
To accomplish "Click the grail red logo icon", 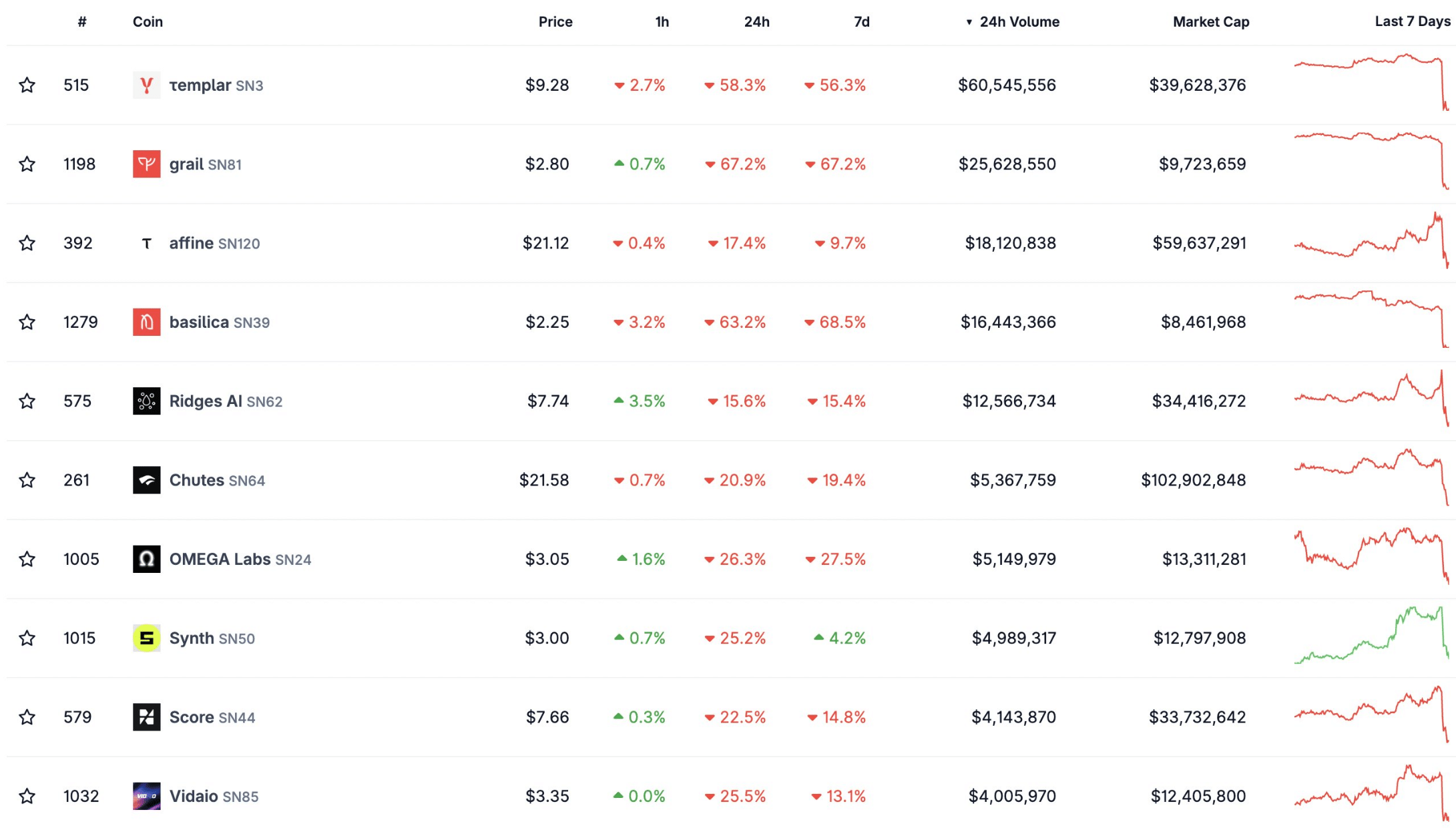I will point(146,164).
